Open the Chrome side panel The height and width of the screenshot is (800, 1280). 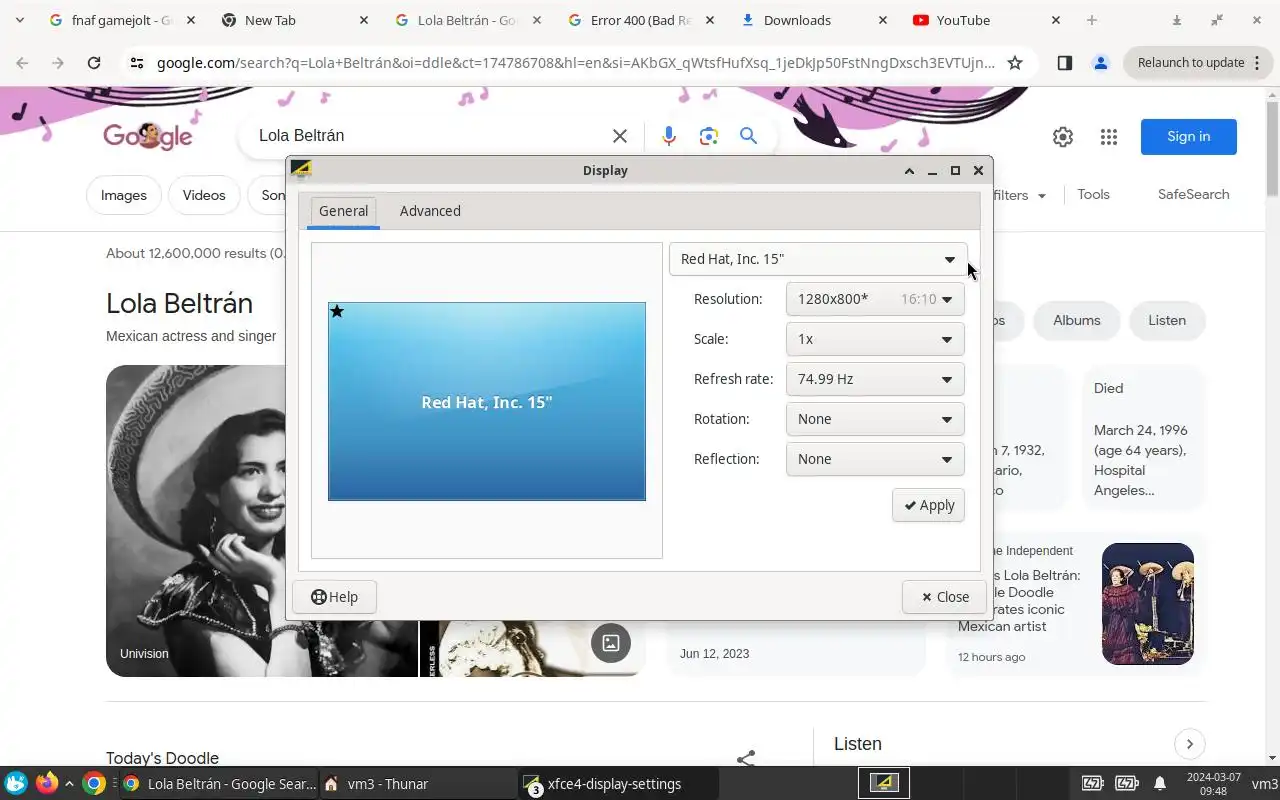pos(1064,63)
